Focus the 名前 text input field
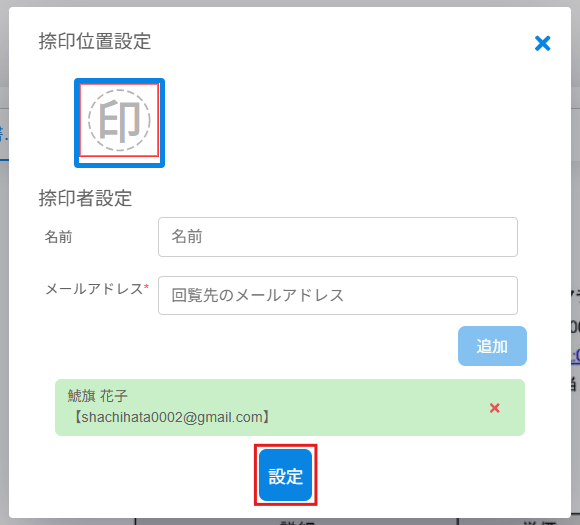Viewport: 580px width, 525px height. pyautogui.click(x=338, y=237)
